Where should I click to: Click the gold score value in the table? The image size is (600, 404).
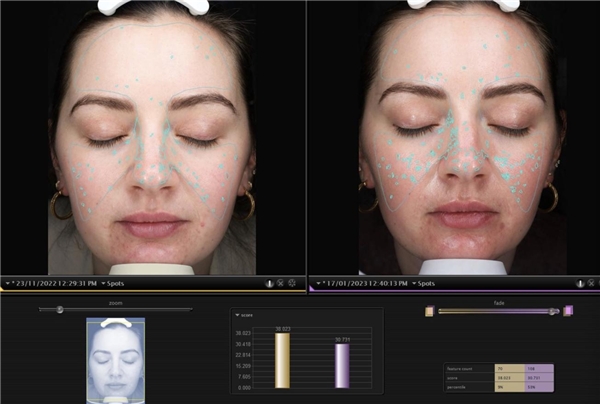coord(504,378)
